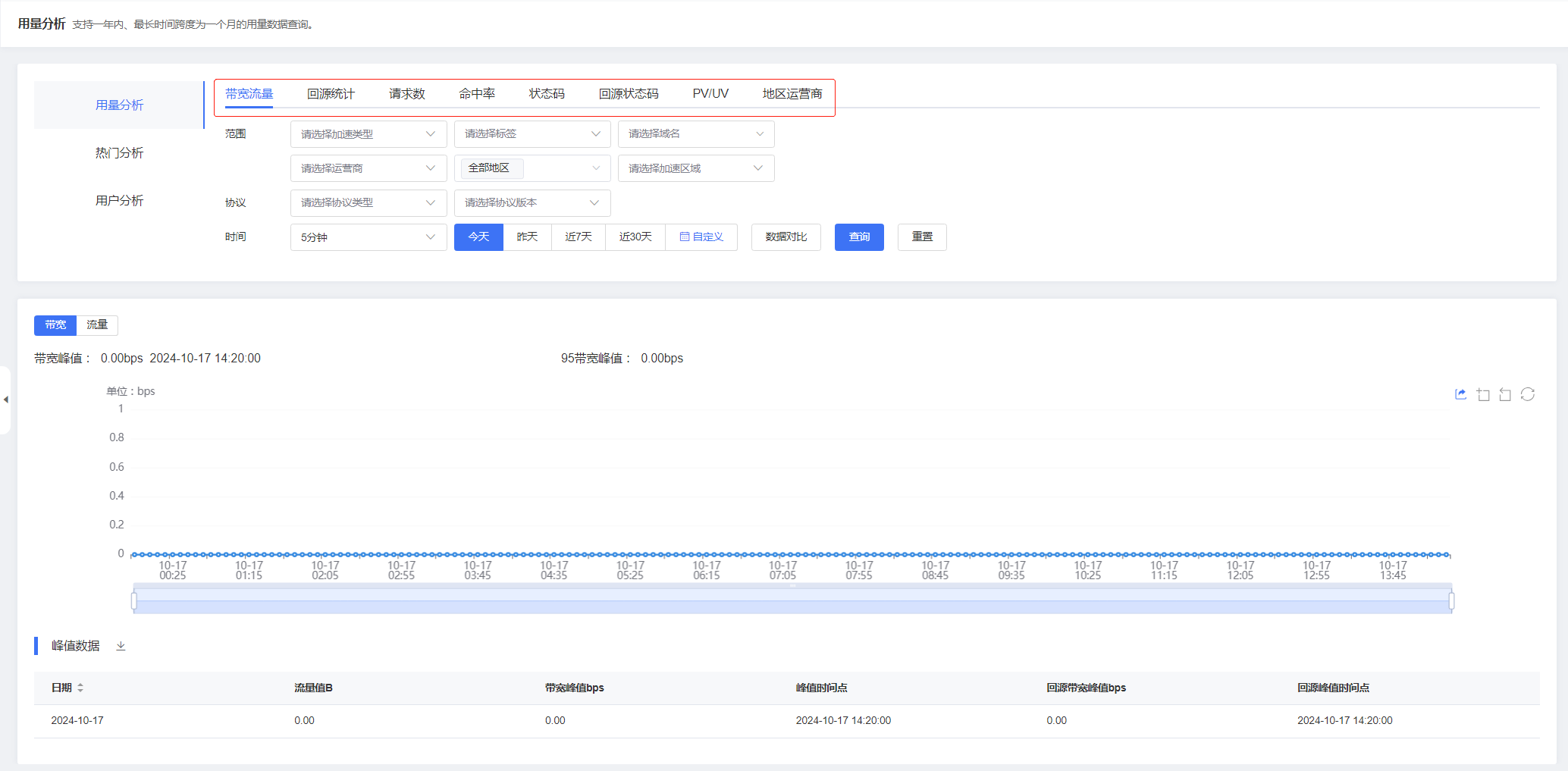Click the 重置 button

[922, 237]
